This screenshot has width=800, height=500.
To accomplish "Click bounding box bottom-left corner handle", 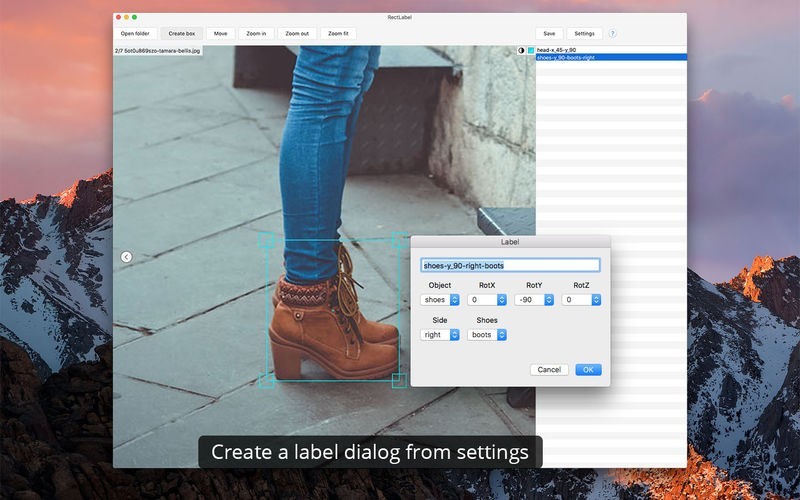I will tap(267, 380).
